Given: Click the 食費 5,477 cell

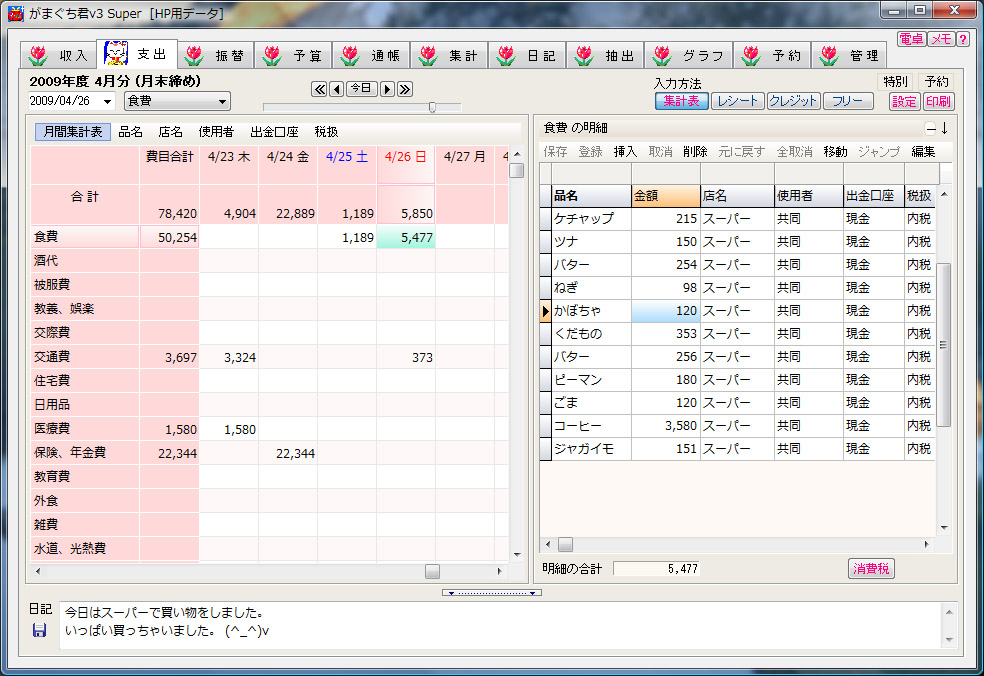Looking at the screenshot, I should click(406, 238).
